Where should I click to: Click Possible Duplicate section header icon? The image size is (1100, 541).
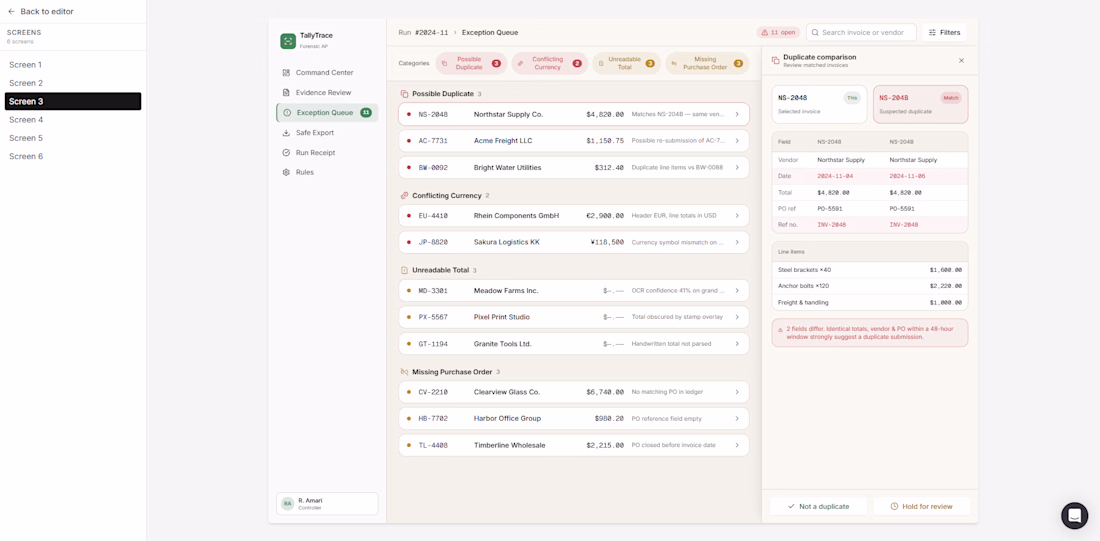point(404,93)
